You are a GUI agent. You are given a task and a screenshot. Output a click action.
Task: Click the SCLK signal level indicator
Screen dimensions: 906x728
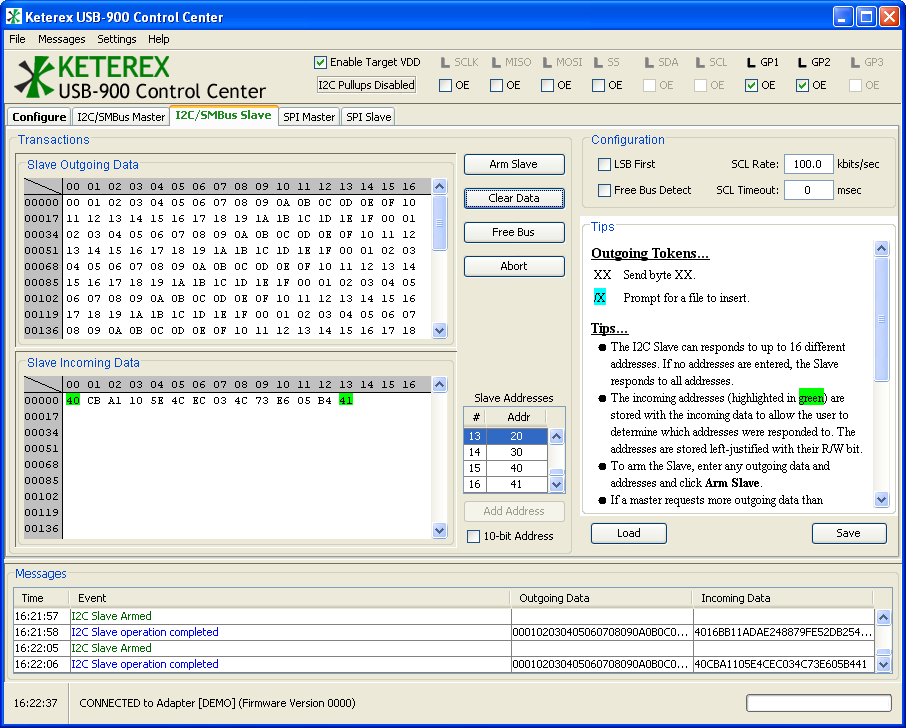445,63
